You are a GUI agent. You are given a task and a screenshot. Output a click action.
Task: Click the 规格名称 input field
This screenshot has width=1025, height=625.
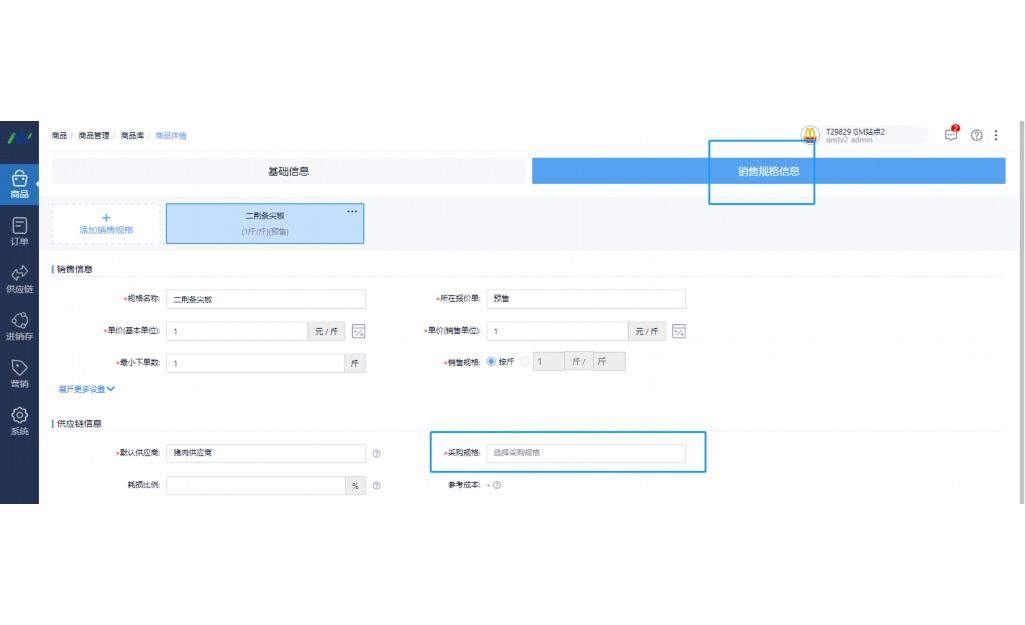pyautogui.click(x=265, y=299)
